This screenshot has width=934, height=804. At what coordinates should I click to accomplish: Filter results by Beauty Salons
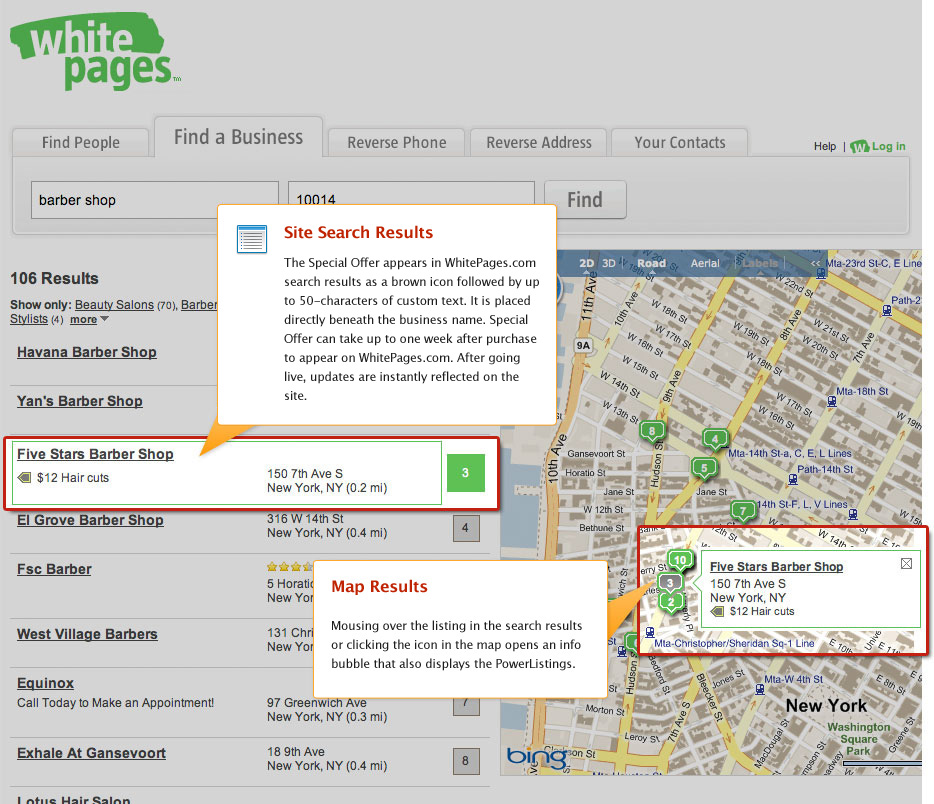[114, 305]
